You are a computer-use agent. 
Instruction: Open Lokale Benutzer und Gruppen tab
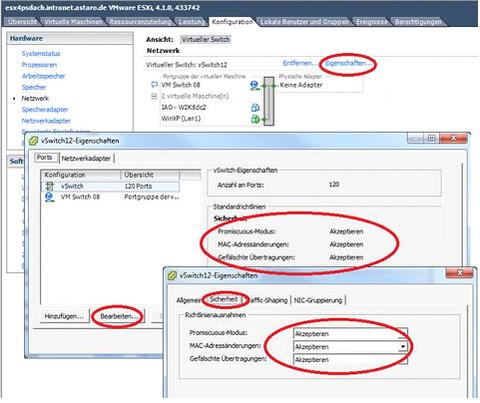pos(304,22)
